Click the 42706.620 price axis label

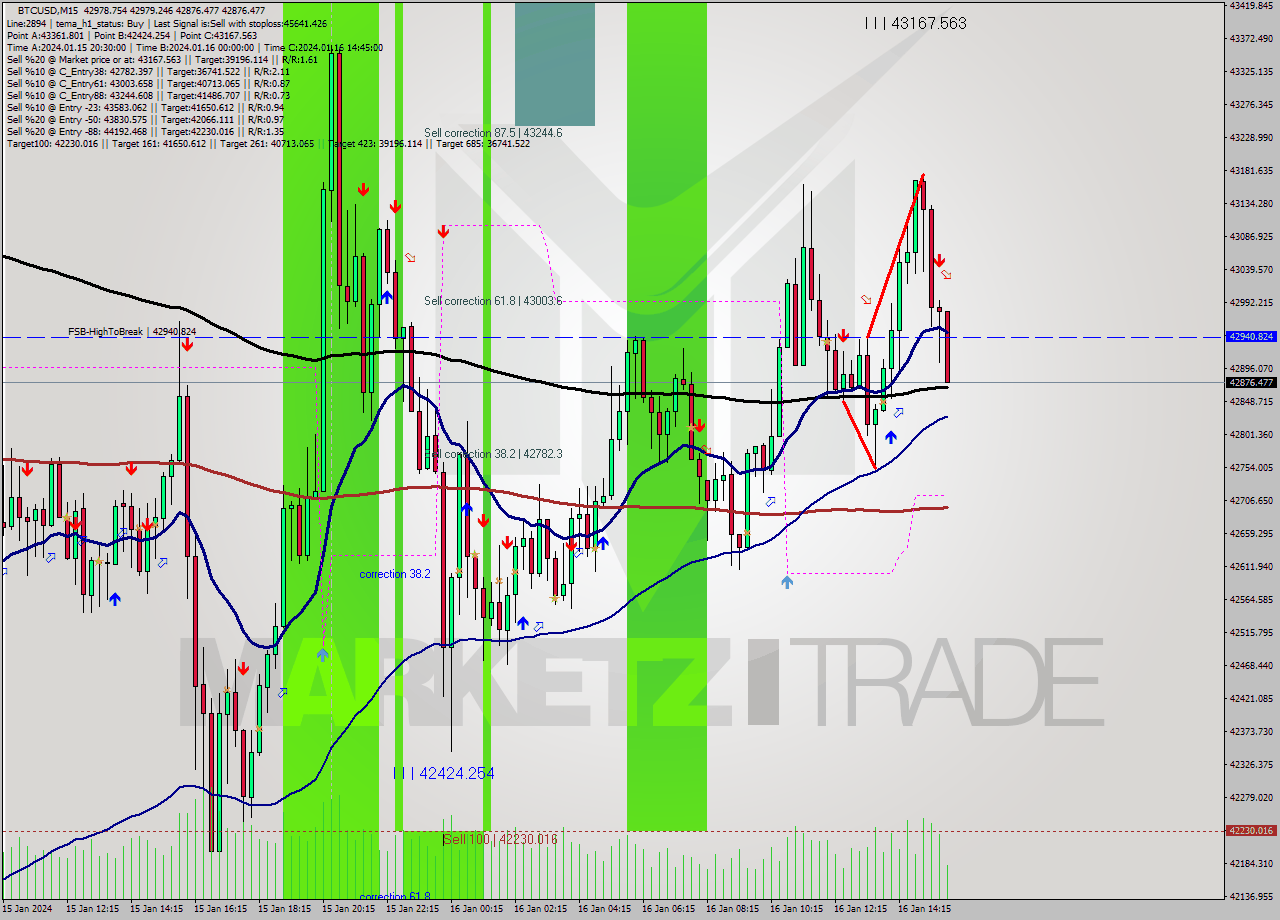click(1251, 500)
